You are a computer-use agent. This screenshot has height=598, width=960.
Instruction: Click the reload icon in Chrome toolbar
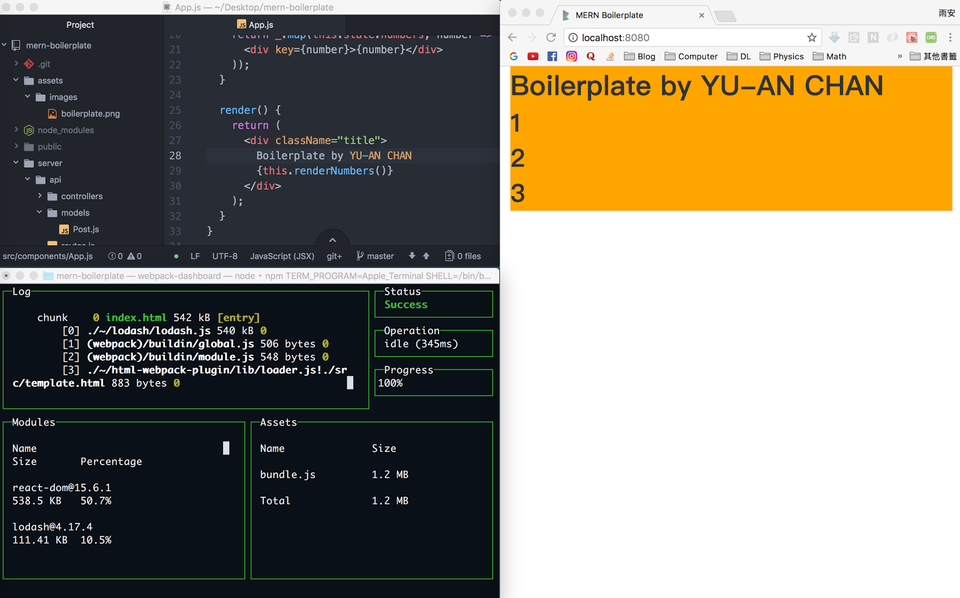pos(550,36)
